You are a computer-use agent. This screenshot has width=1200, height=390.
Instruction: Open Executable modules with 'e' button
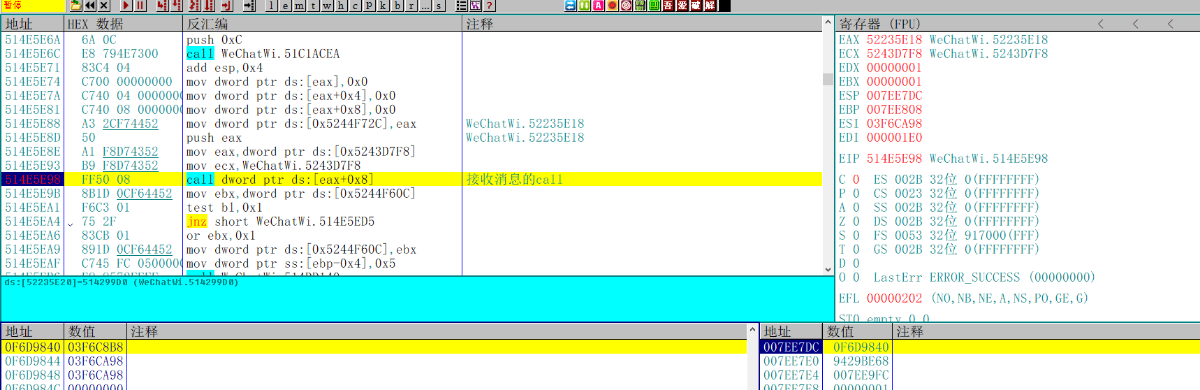click(x=285, y=5)
